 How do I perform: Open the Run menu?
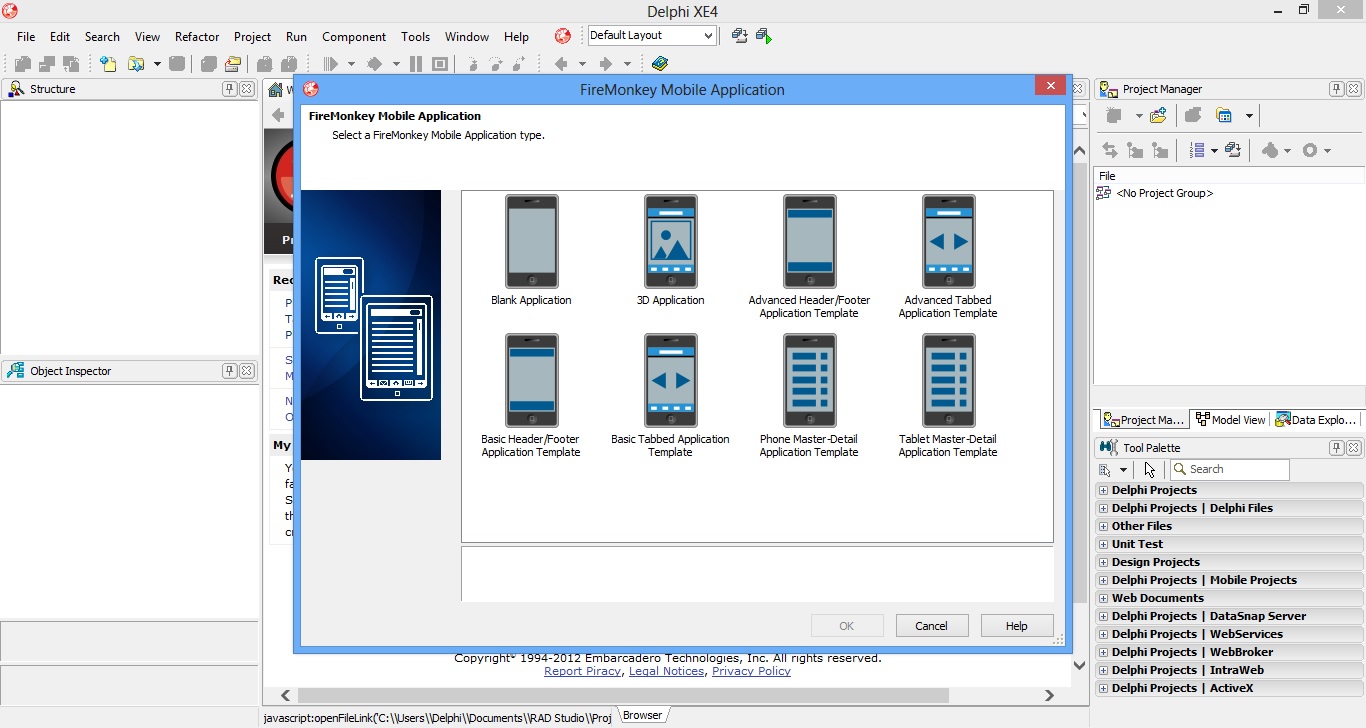pyautogui.click(x=296, y=37)
